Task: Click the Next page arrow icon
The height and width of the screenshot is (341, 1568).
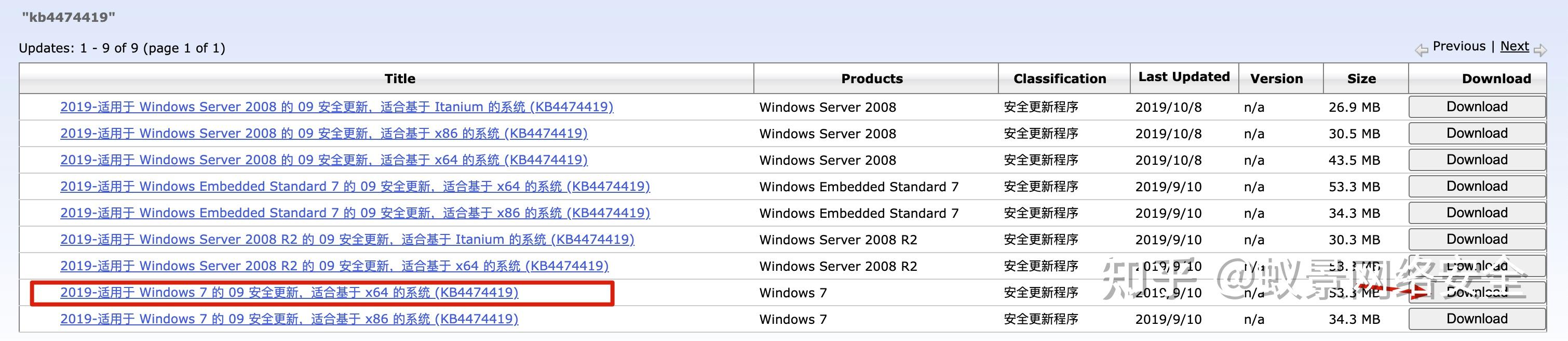Action: (1540, 50)
